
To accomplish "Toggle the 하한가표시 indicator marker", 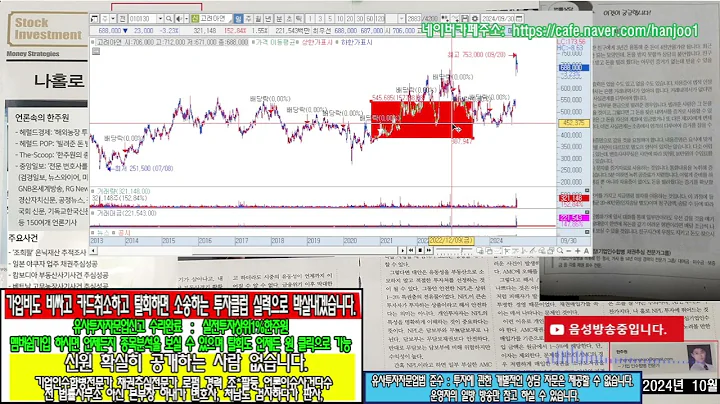I will point(338,42).
